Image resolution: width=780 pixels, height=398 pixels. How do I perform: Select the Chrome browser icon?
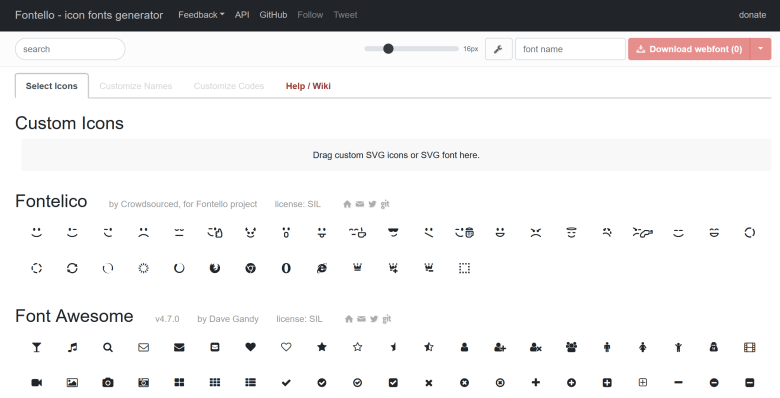251,268
